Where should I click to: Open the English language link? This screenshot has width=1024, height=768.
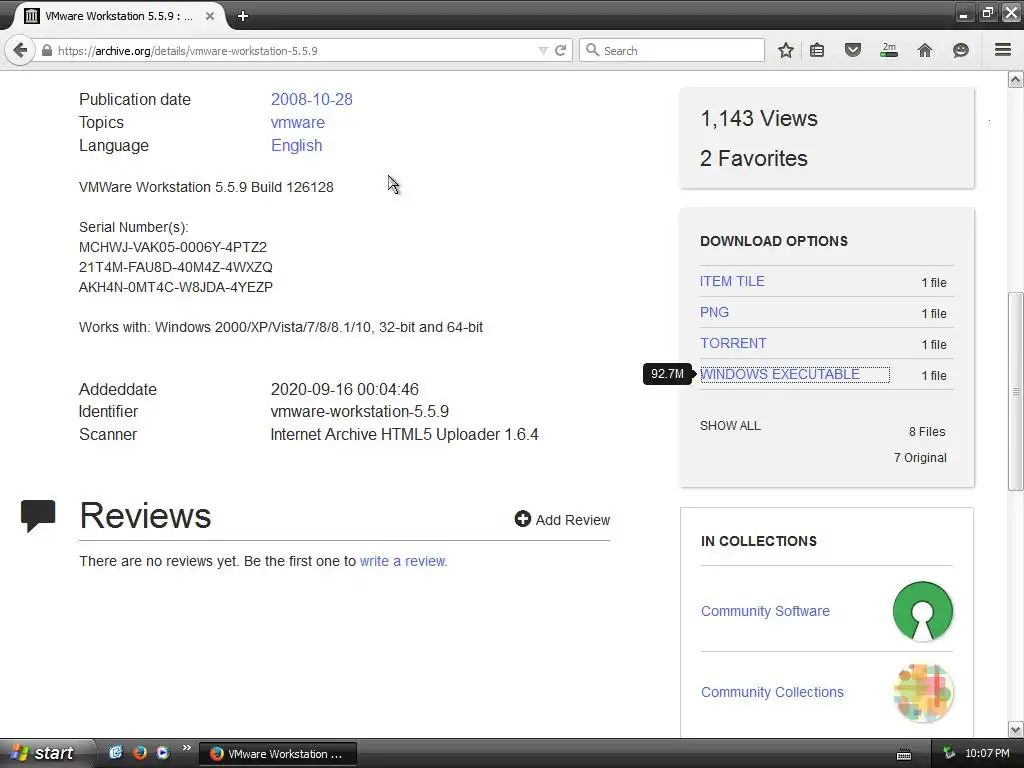point(296,145)
